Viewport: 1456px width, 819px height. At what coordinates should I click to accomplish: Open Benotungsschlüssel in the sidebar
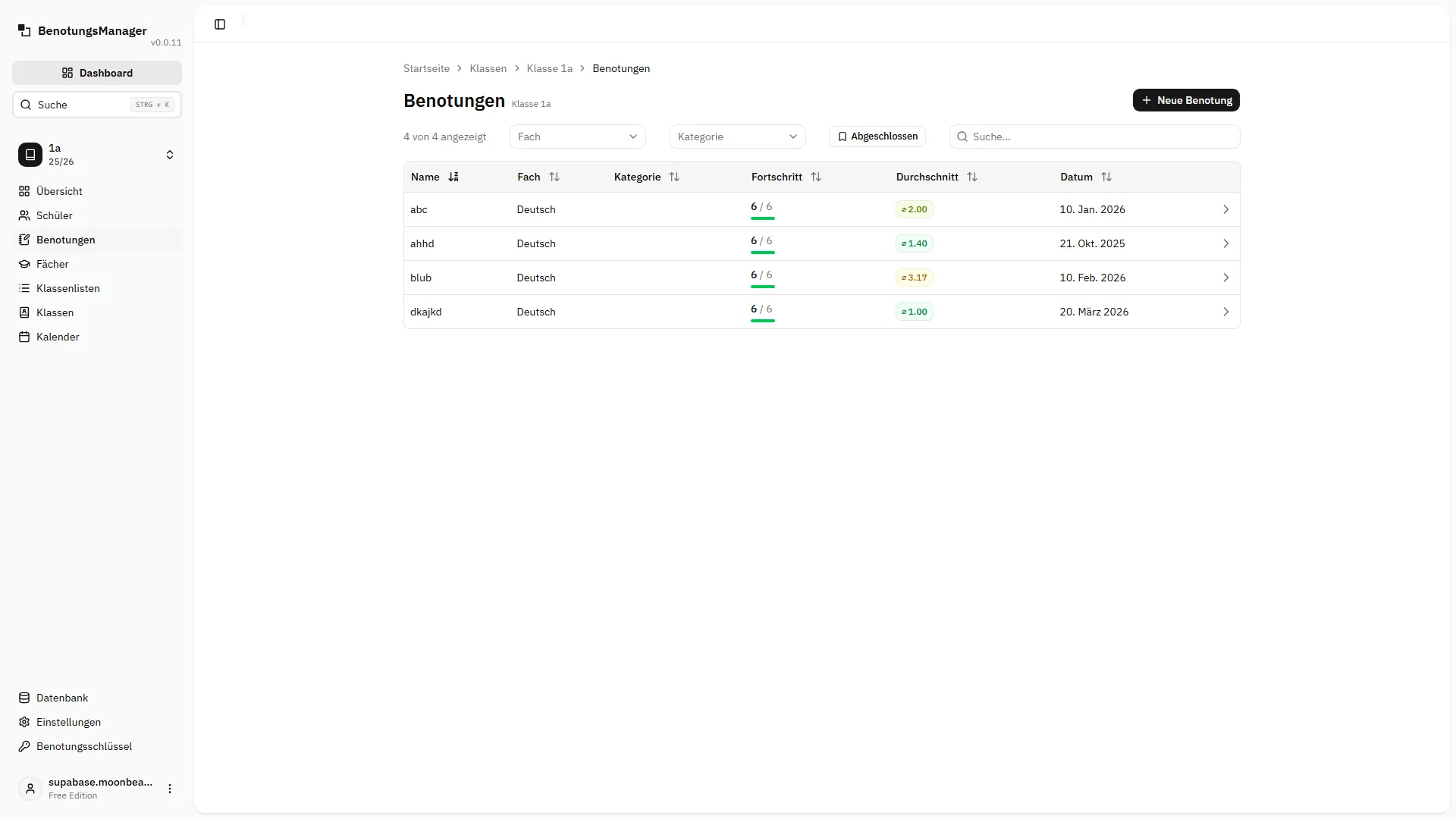(97, 746)
